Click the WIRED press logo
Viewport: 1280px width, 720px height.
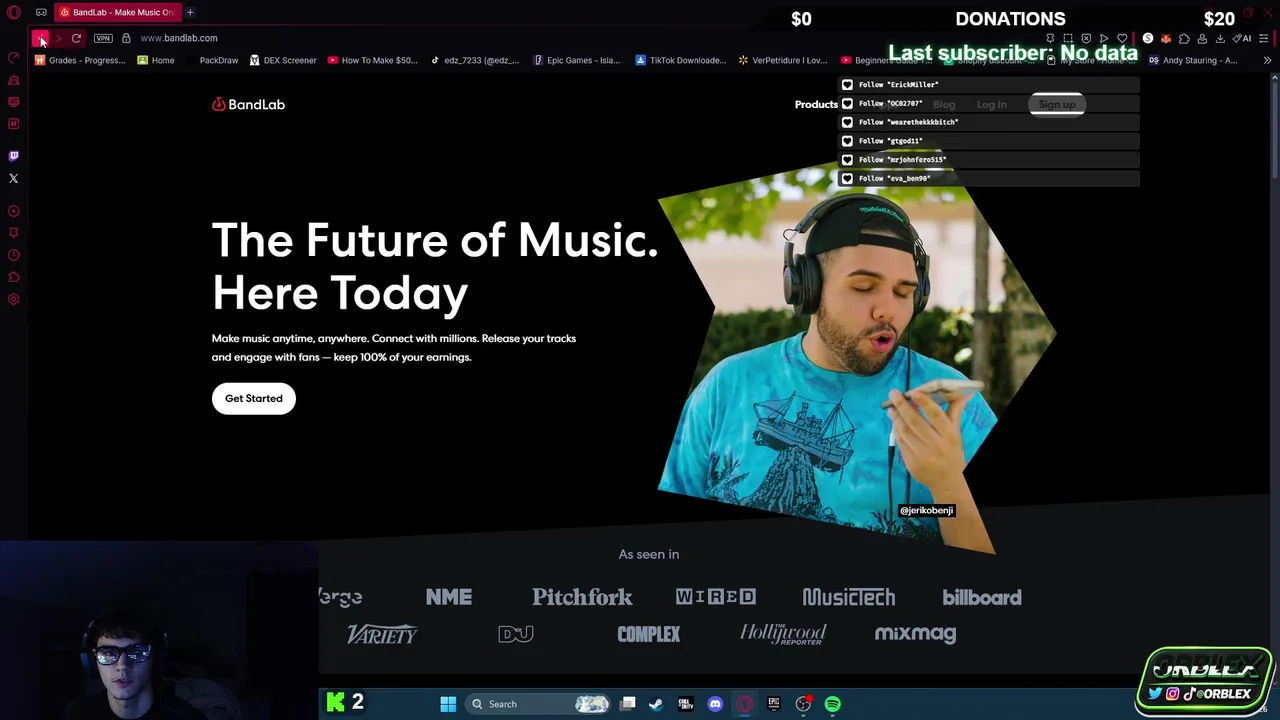pyautogui.click(x=715, y=597)
